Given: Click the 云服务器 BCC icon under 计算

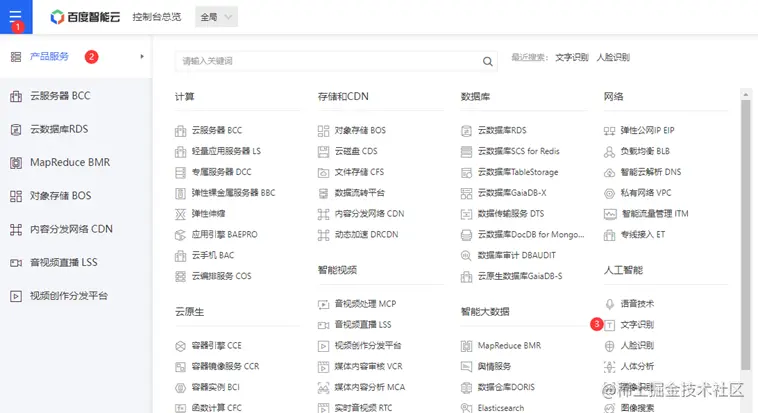Looking at the screenshot, I should click(180, 131).
